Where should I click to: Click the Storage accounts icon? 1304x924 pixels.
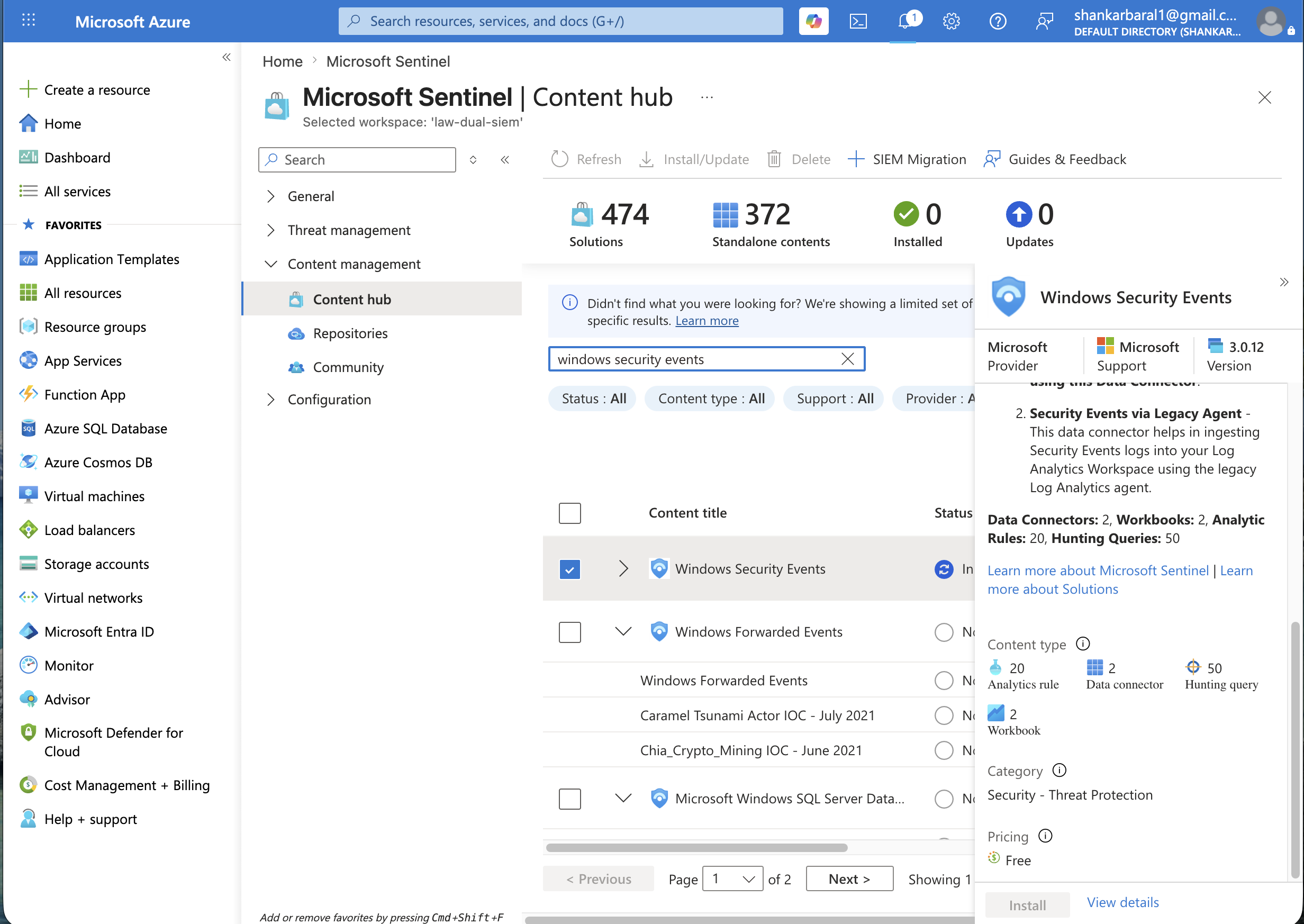(28, 563)
